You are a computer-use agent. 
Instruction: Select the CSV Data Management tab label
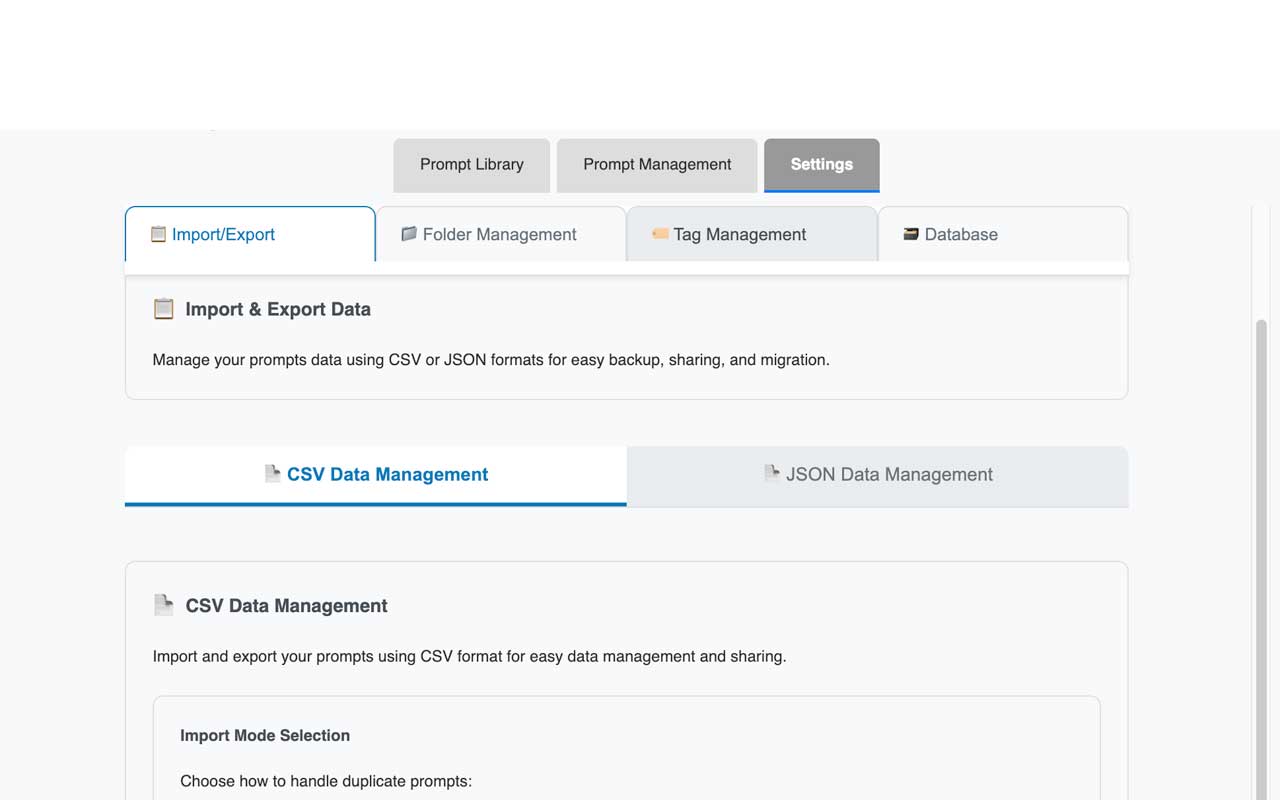click(x=387, y=475)
